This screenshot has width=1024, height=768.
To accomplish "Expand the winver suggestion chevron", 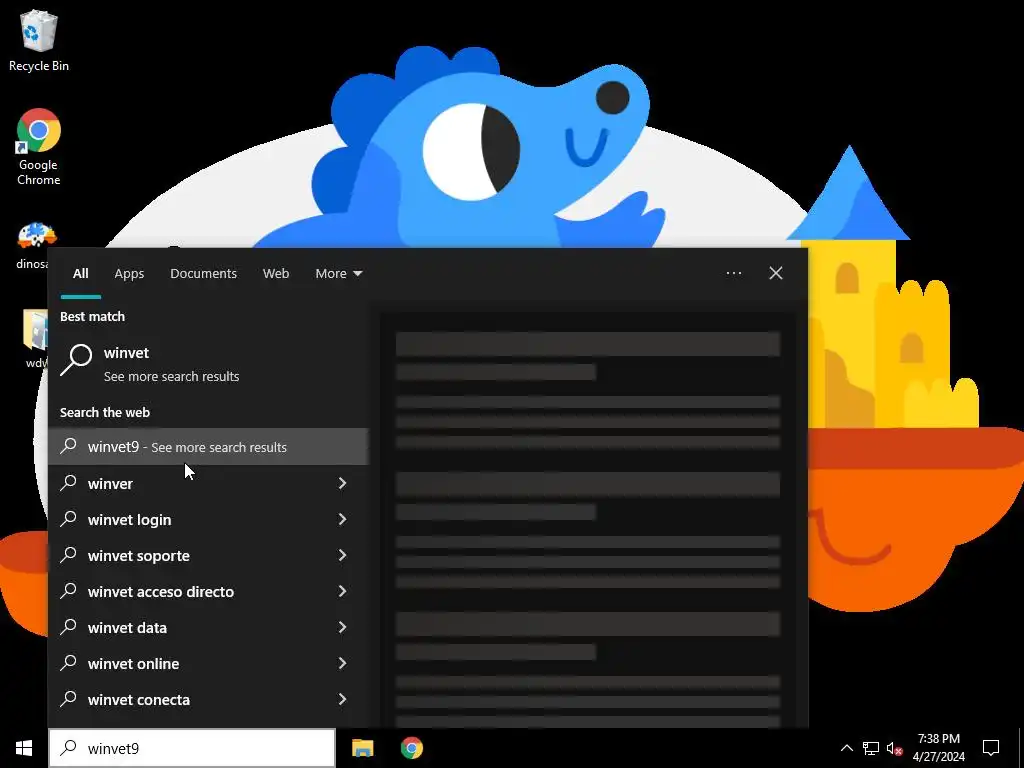I will 342,483.
